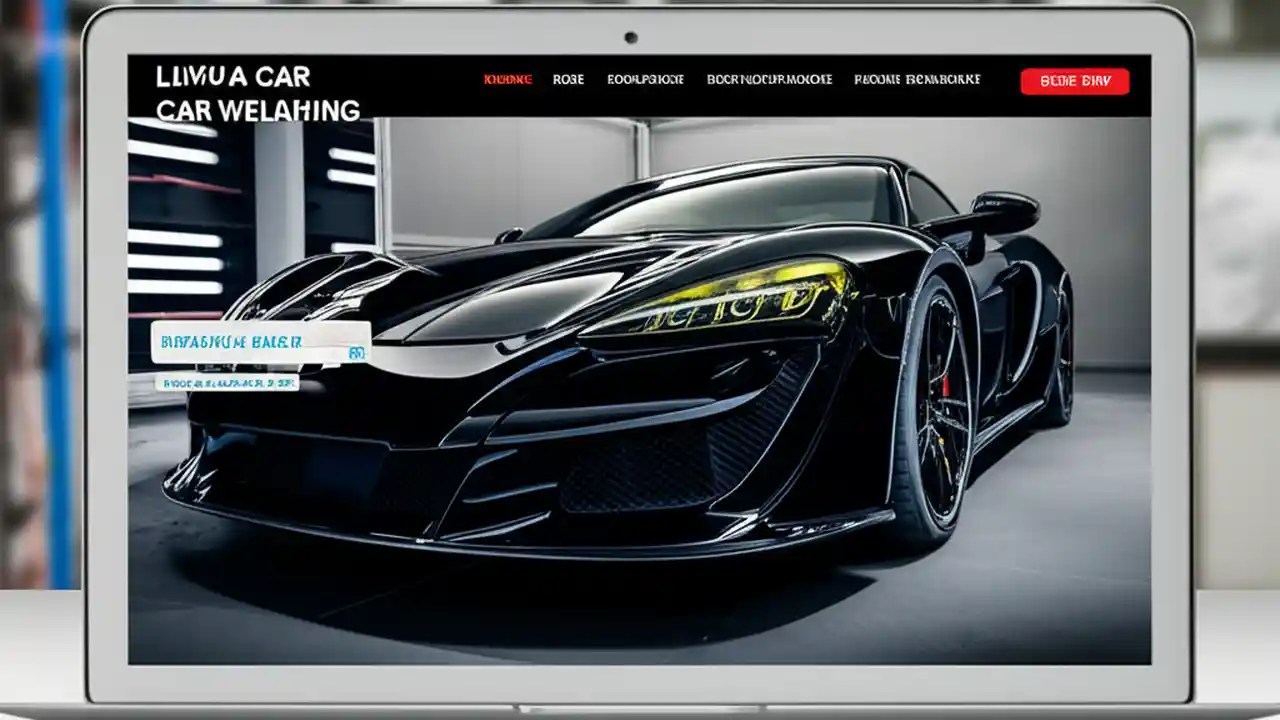Click the LIMUA CAR logo text
The image size is (1280, 720).
[233, 76]
